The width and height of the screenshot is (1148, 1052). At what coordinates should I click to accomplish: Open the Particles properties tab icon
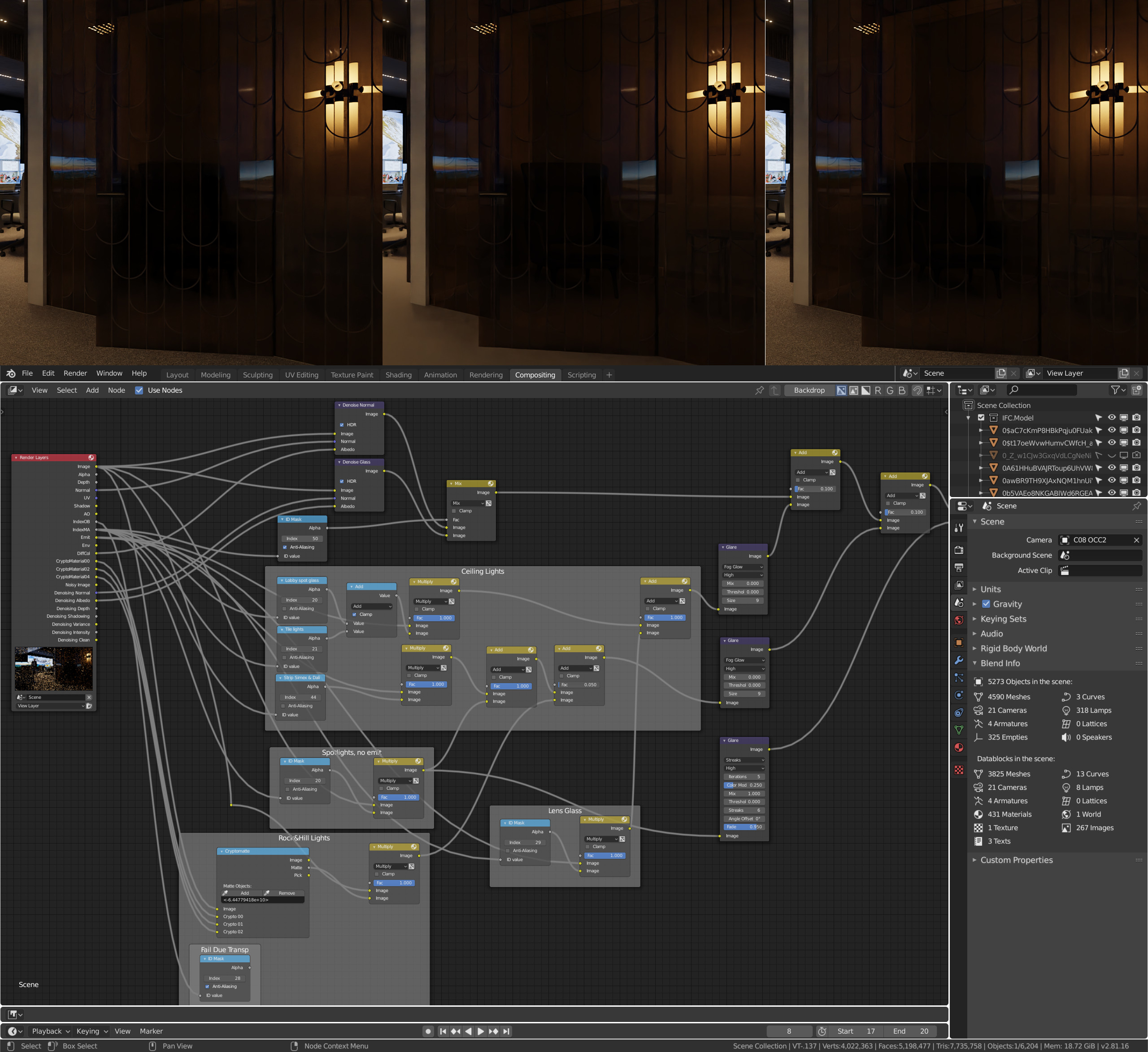(x=959, y=677)
